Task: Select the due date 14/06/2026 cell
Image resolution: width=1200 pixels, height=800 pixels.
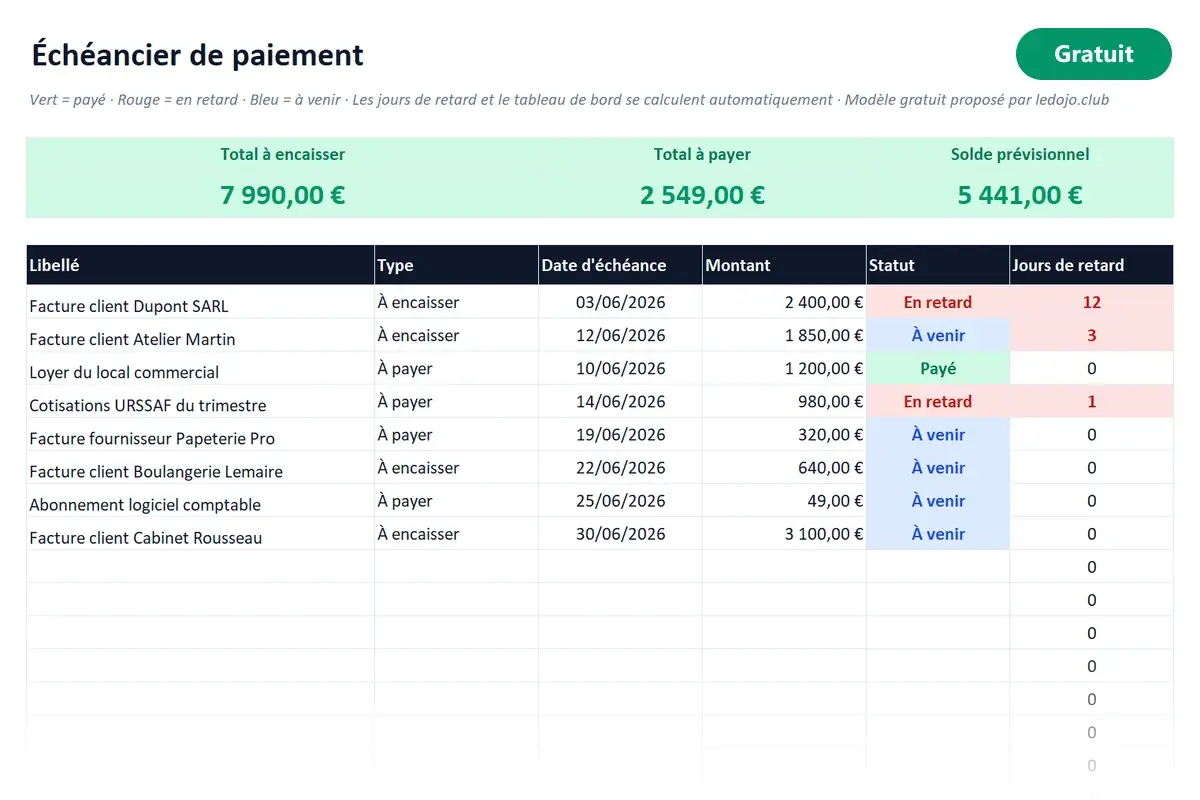Action: tap(620, 401)
